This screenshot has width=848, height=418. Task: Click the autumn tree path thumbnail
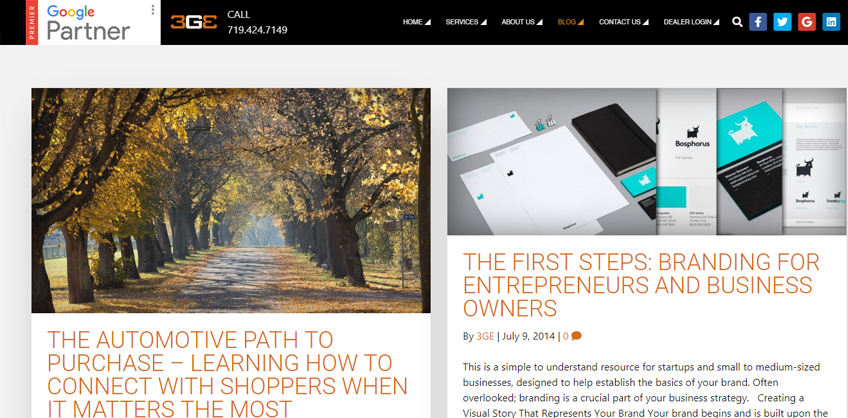point(231,201)
